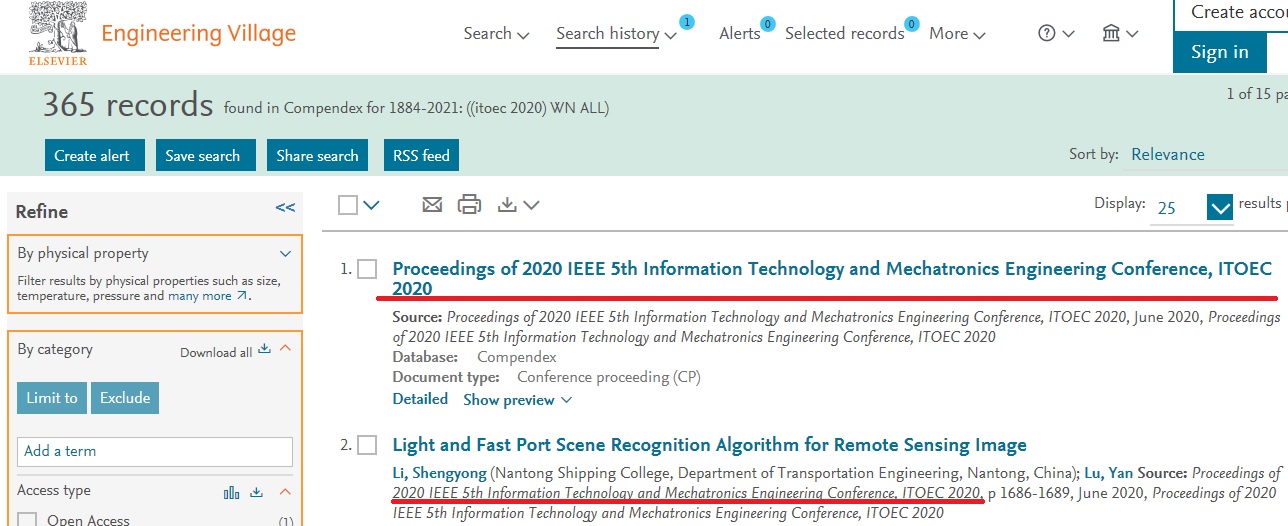Open the many more physical properties link

pos(207,296)
